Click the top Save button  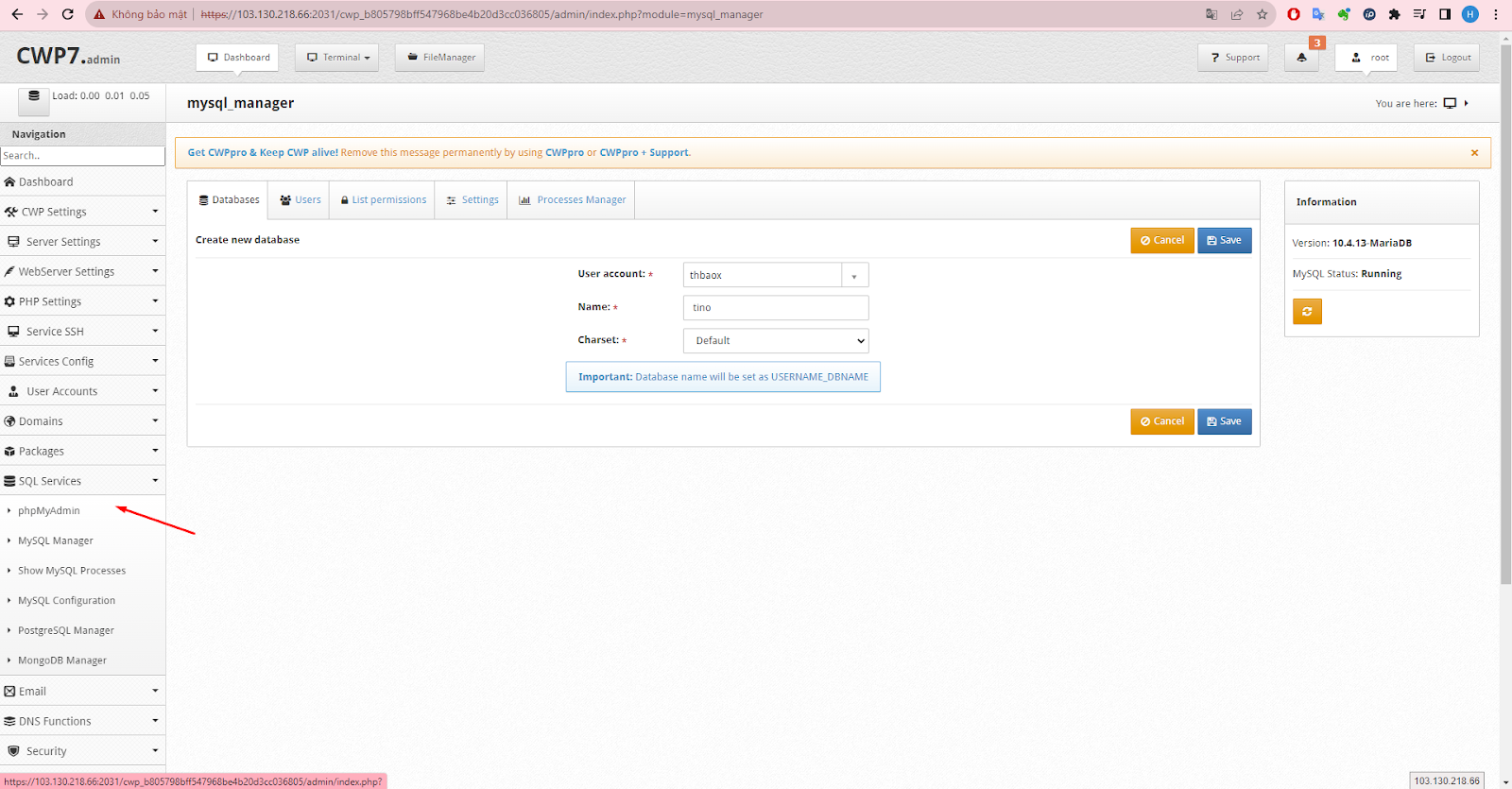[x=1225, y=240]
